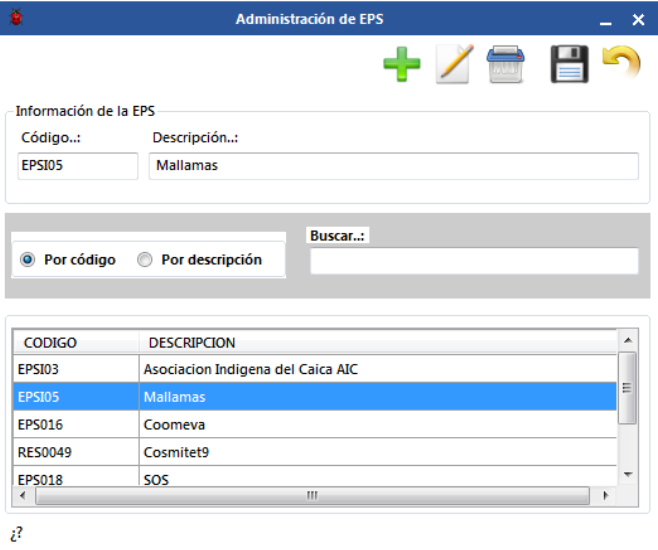Click the Descripción text field

coord(393,166)
